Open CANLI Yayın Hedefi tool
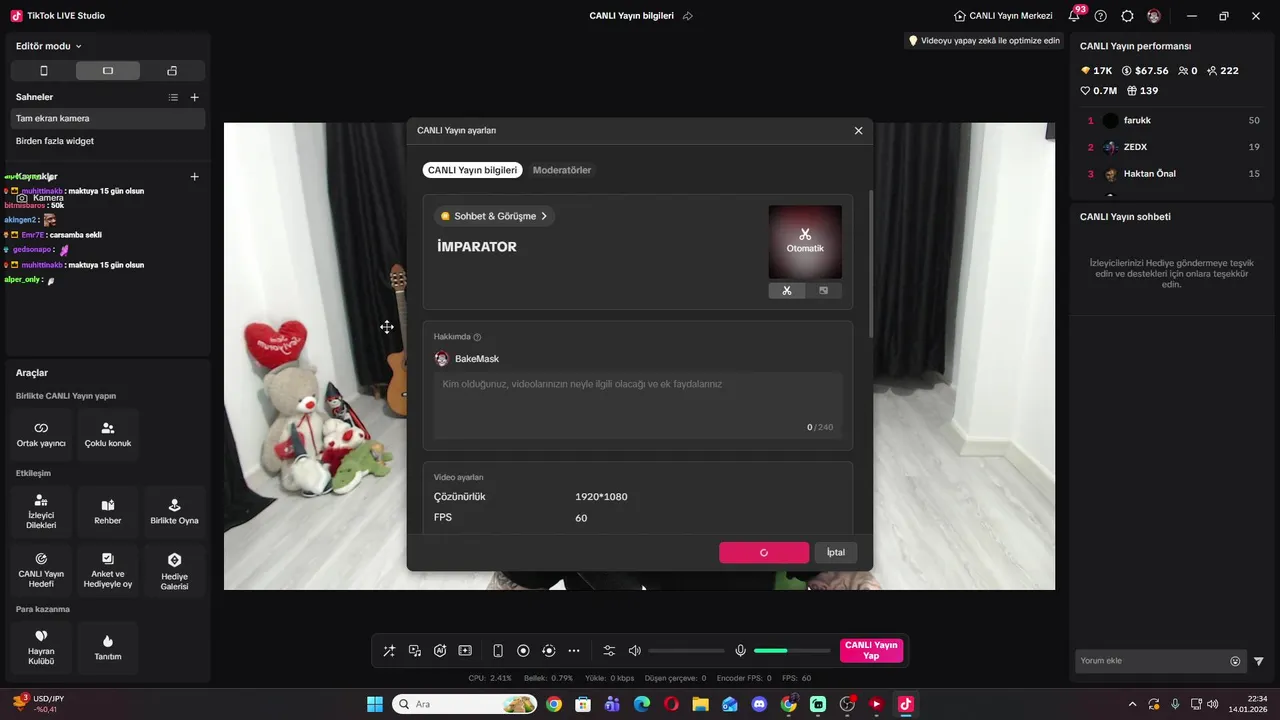Viewport: 1280px width, 720px height. point(41,570)
